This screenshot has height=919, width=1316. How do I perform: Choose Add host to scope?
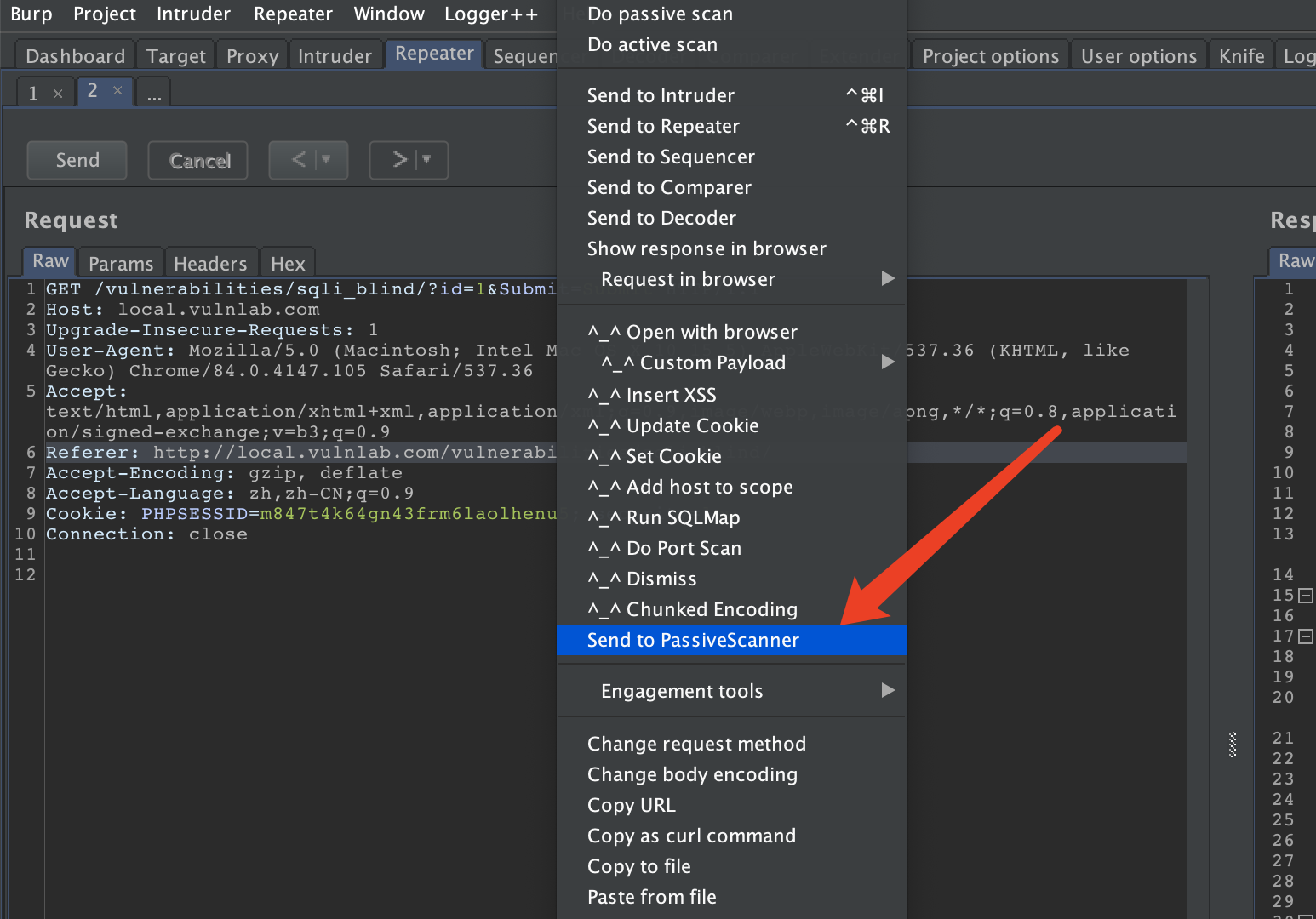pyautogui.click(x=732, y=487)
